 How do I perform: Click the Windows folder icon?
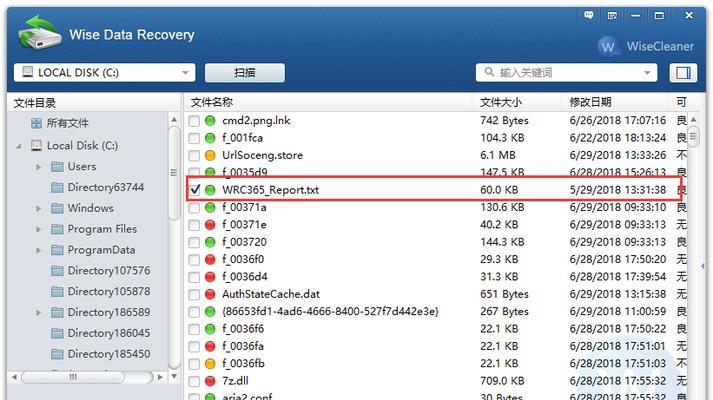click(57, 209)
